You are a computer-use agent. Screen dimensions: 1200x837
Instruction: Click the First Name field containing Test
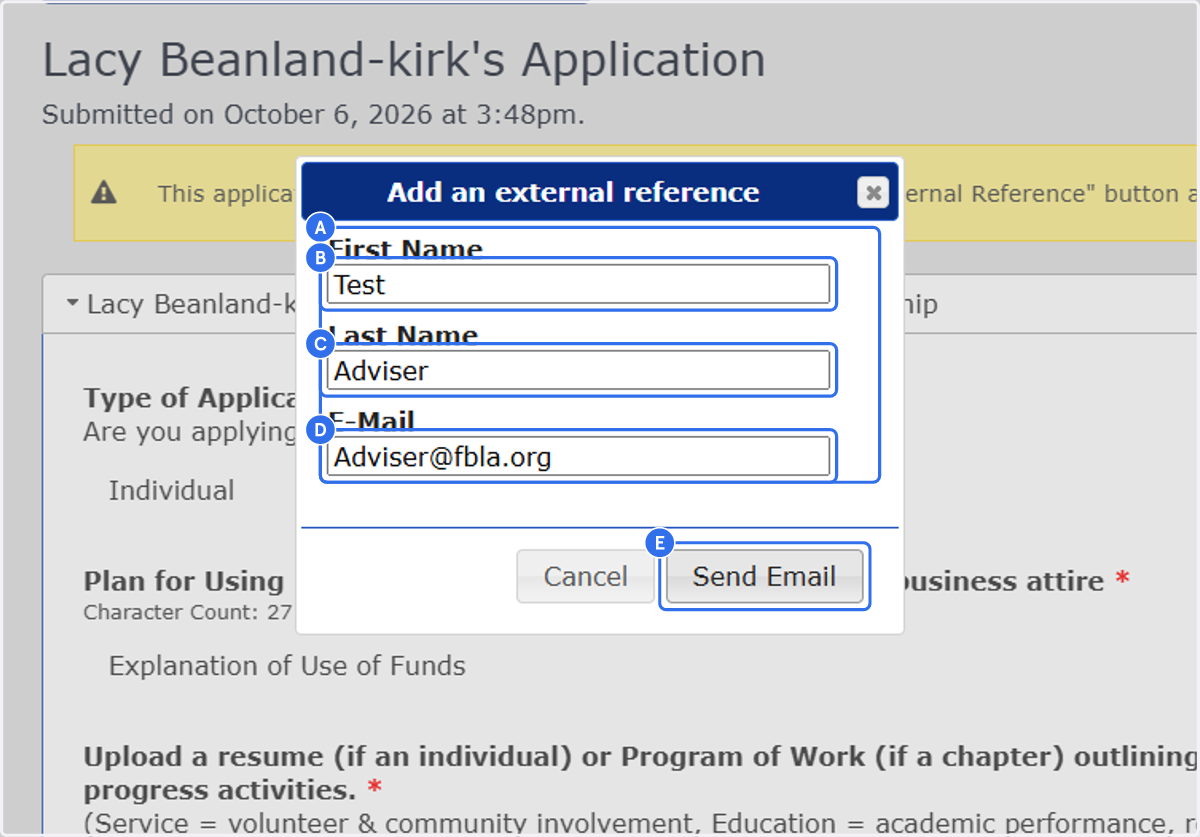(578, 285)
